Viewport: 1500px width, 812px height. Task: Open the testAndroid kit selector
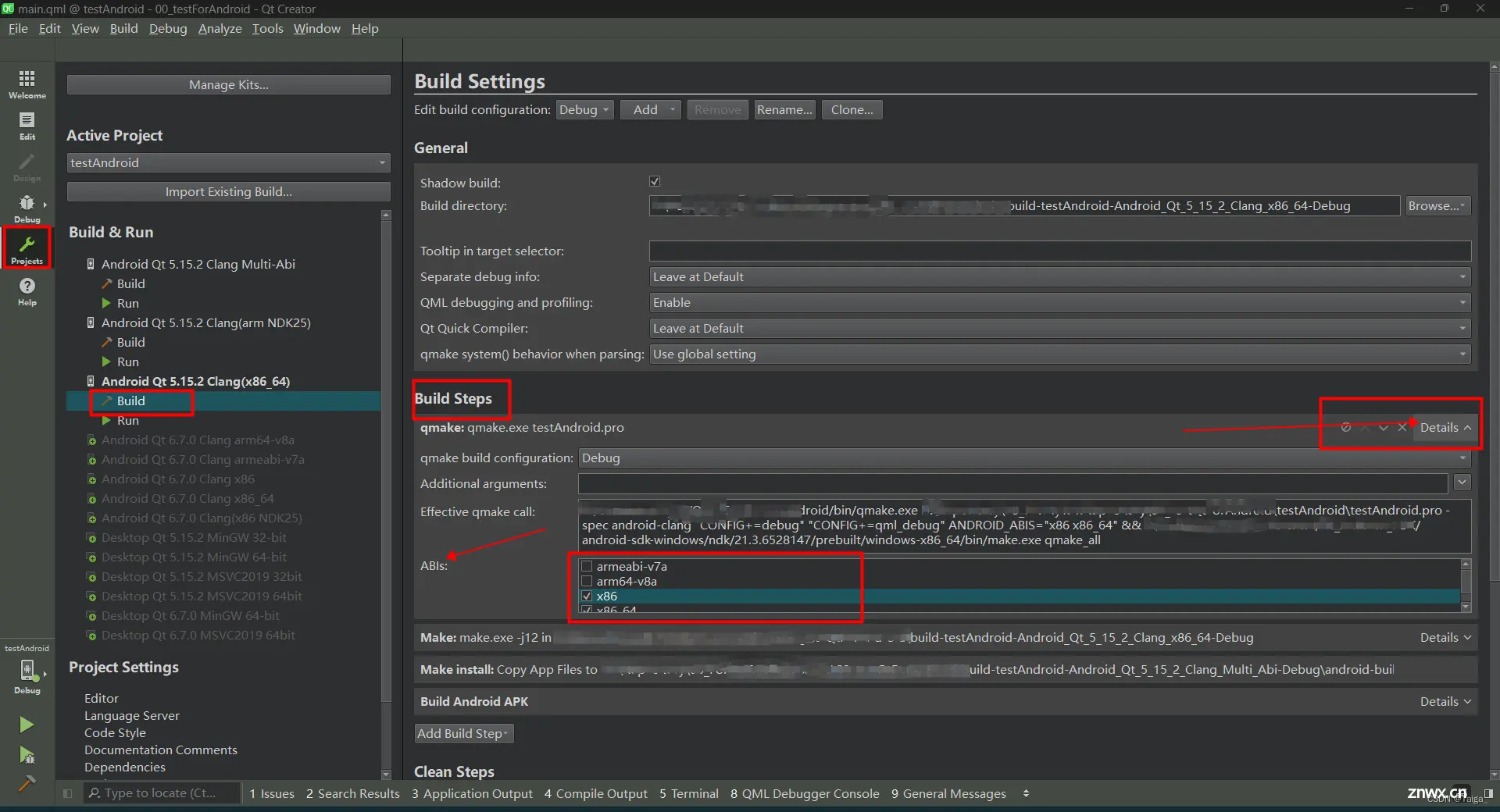coord(27,669)
